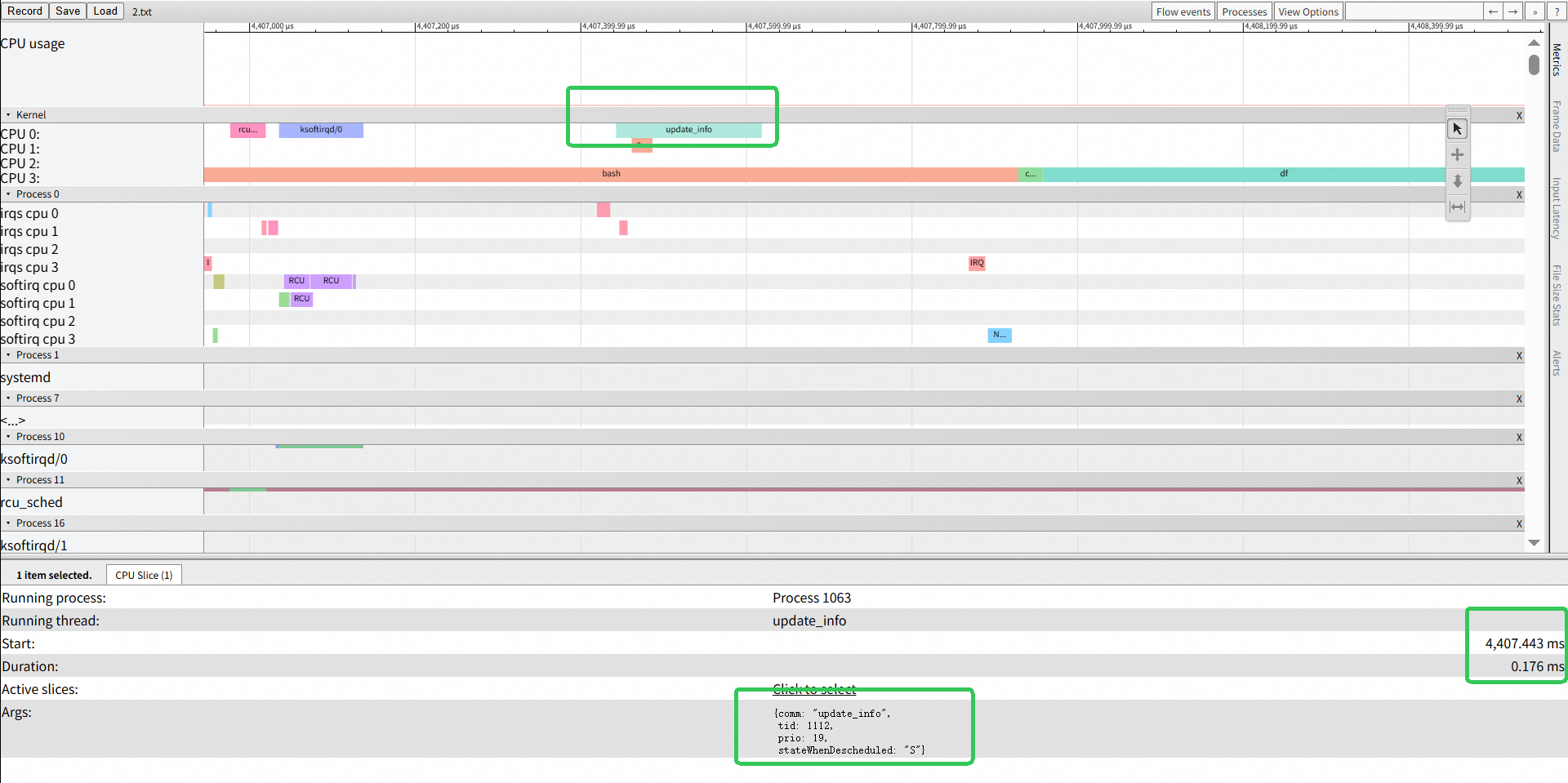Close the Process 10 section
1568x783 pixels.
click(x=1519, y=438)
